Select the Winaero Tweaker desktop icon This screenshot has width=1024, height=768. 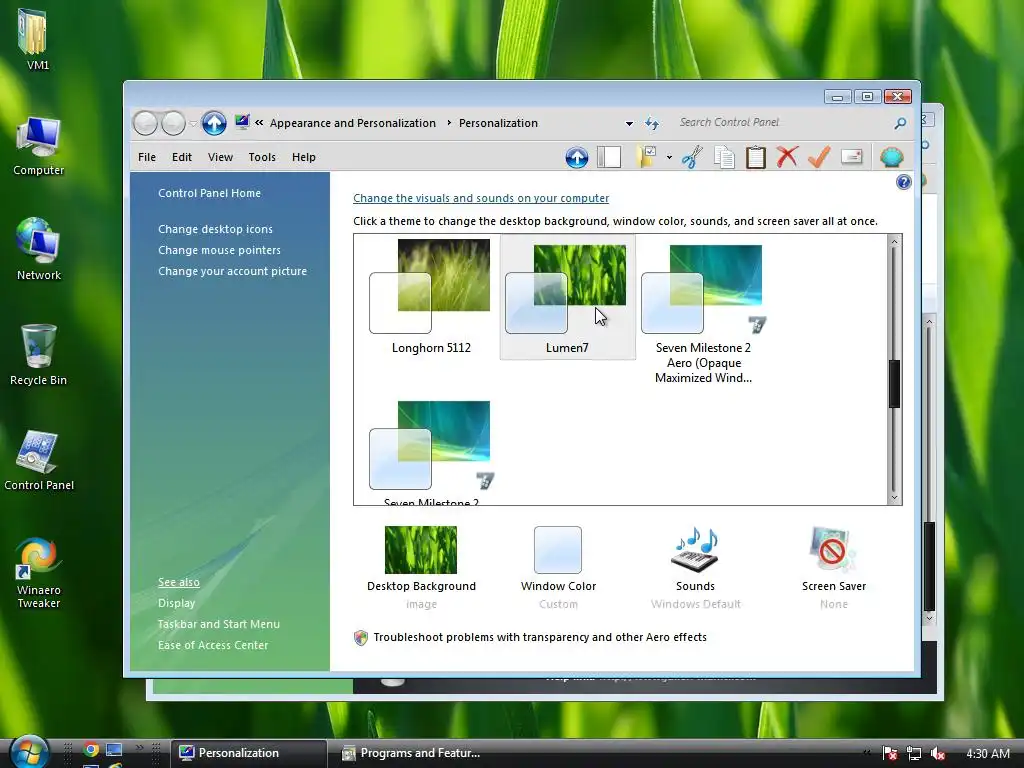coord(38,572)
